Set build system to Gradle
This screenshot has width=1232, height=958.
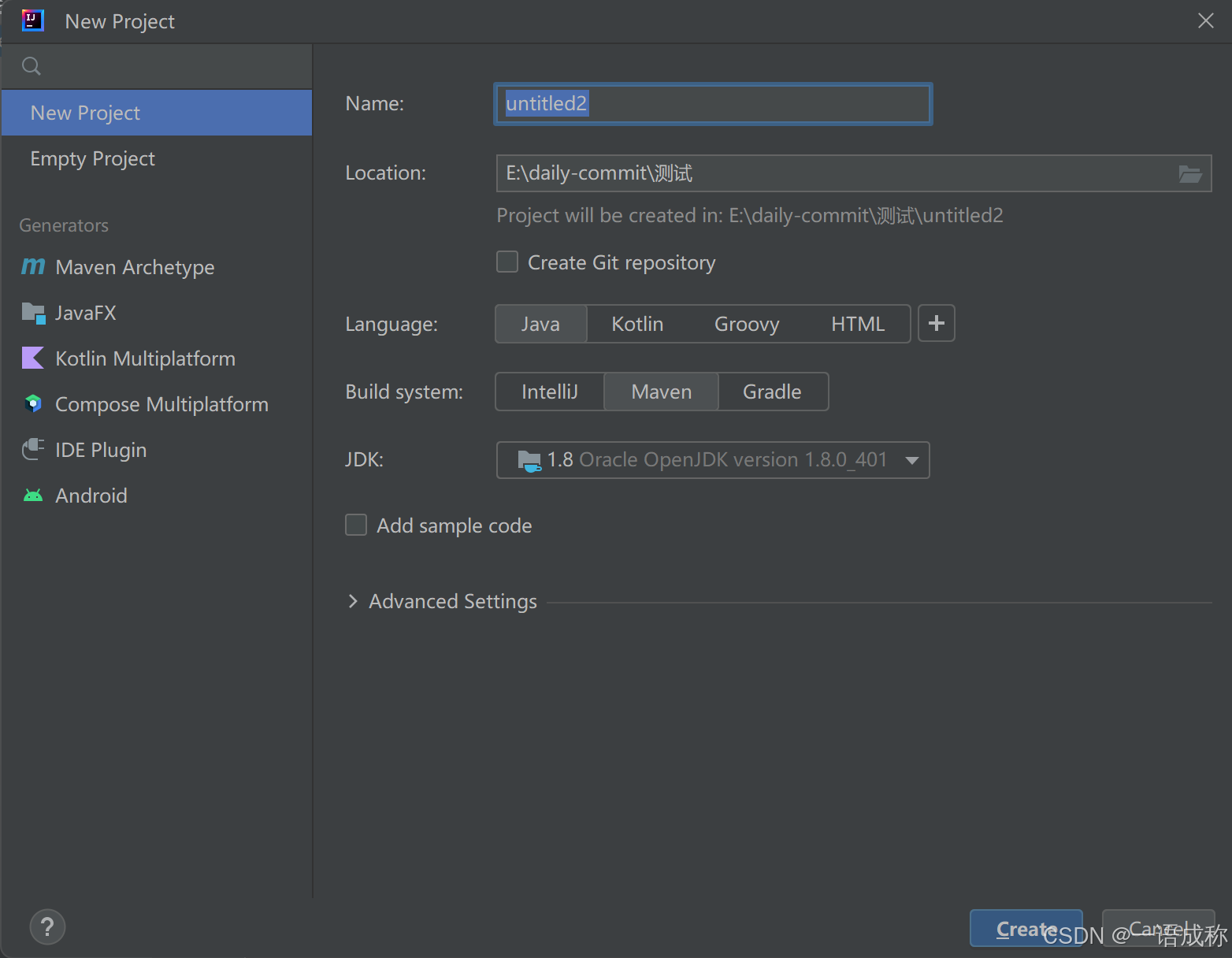[772, 392]
